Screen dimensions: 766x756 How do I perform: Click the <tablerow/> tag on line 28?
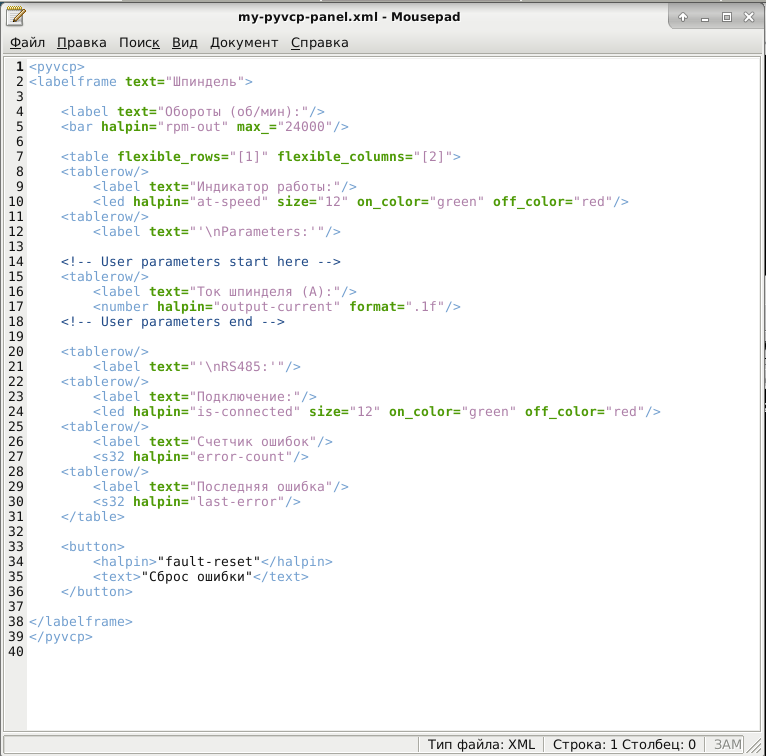[x=105, y=472]
